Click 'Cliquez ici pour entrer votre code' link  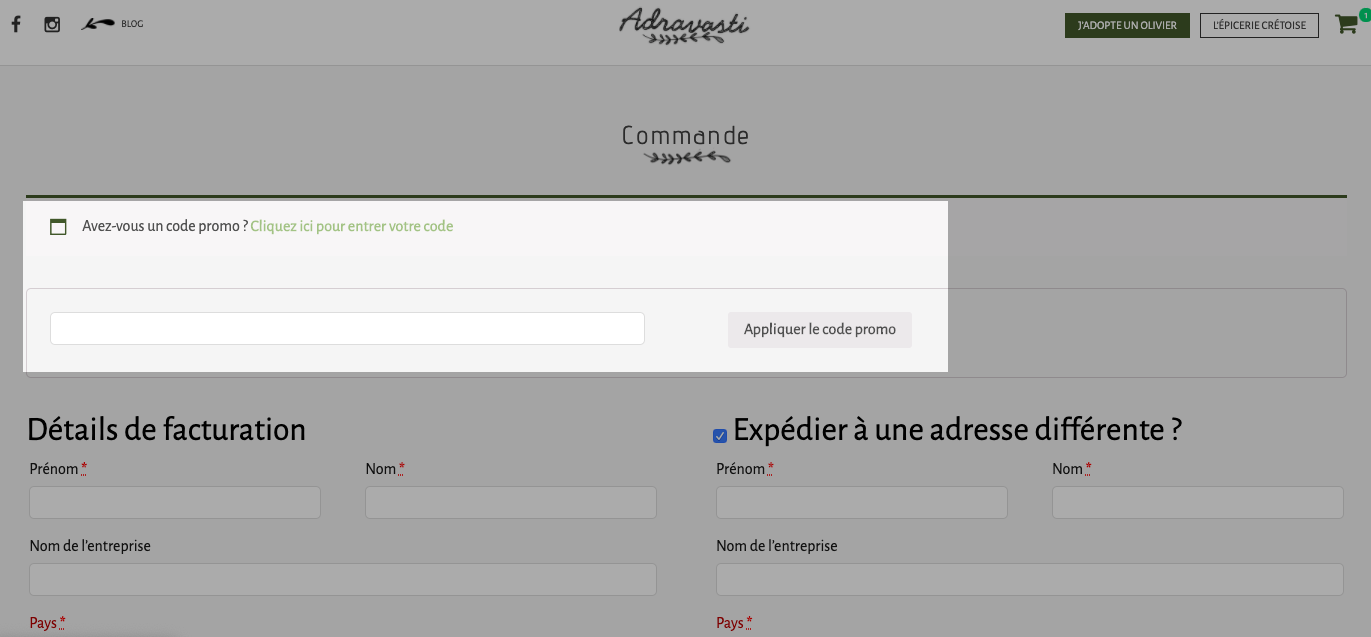[x=352, y=226]
